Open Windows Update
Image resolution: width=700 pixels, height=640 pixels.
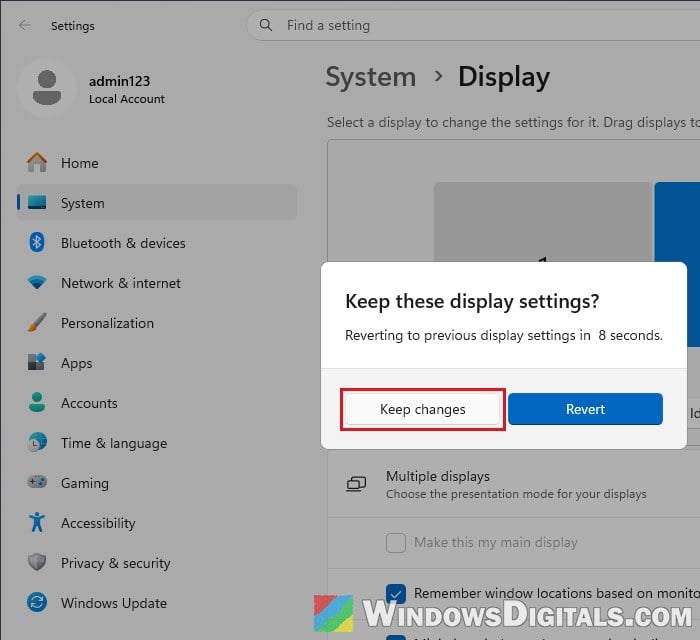coord(157,602)
